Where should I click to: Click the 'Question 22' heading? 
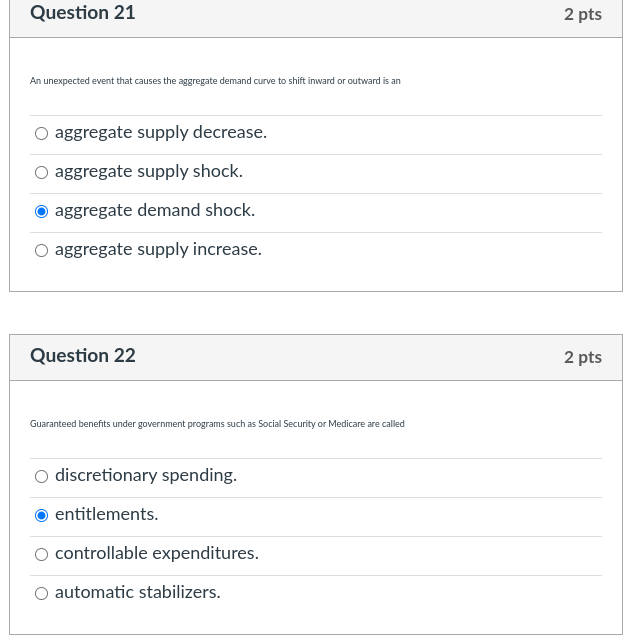(x=83, y=356)
